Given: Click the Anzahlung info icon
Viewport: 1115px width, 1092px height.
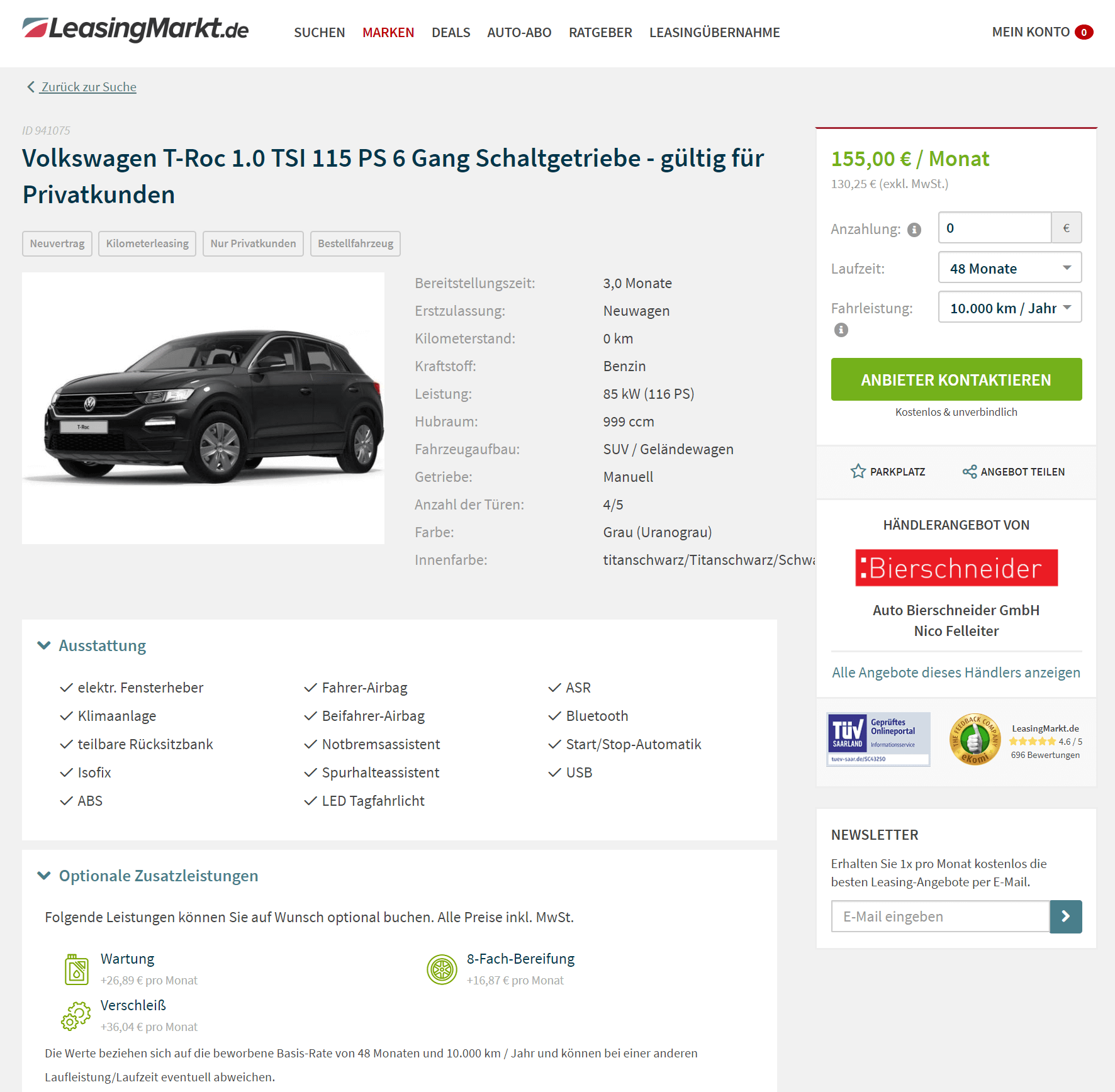Looking at the screenshot, I should tap(914, 230).
